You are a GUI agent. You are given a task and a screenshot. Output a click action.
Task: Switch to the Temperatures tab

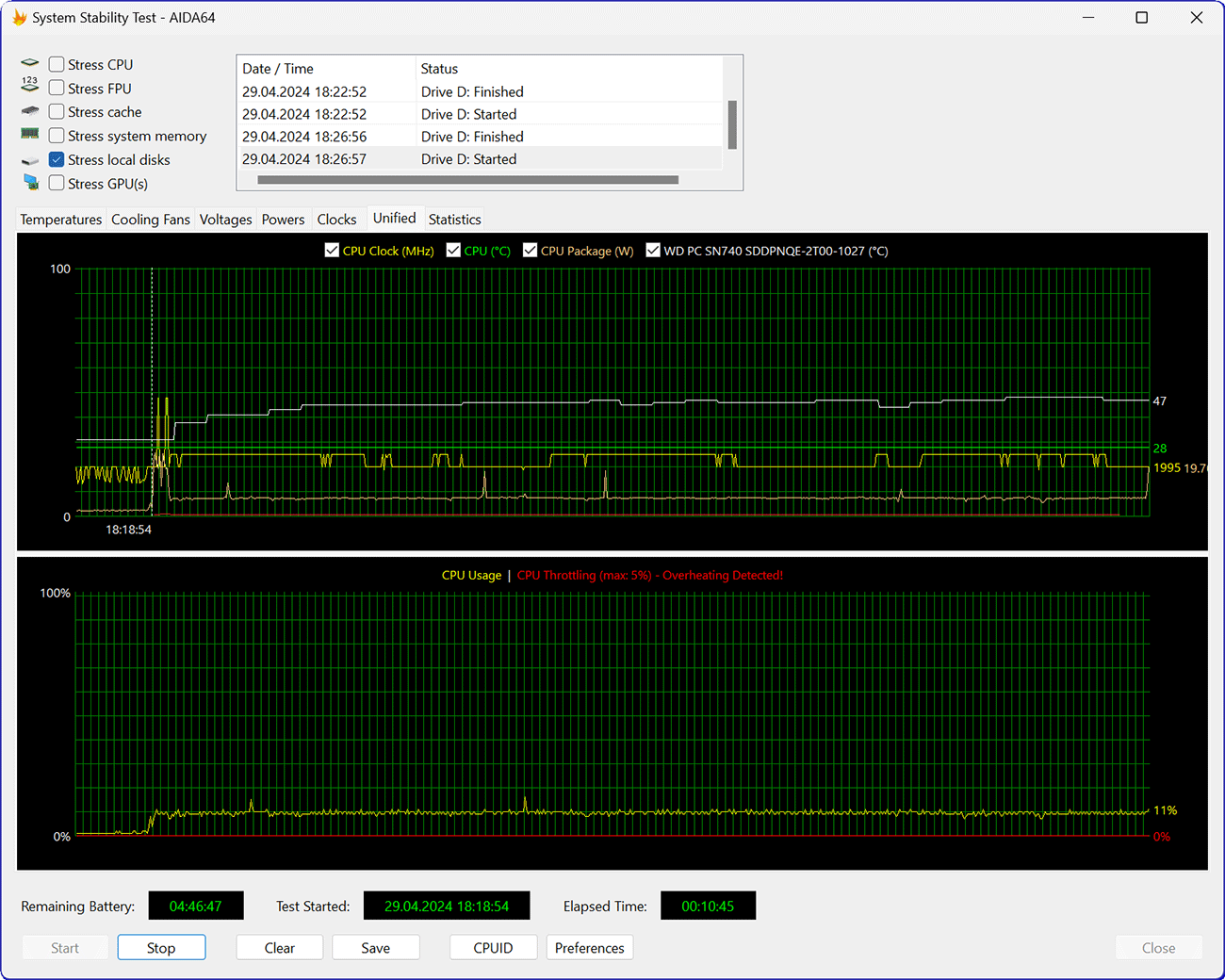[x=61, y=219]
